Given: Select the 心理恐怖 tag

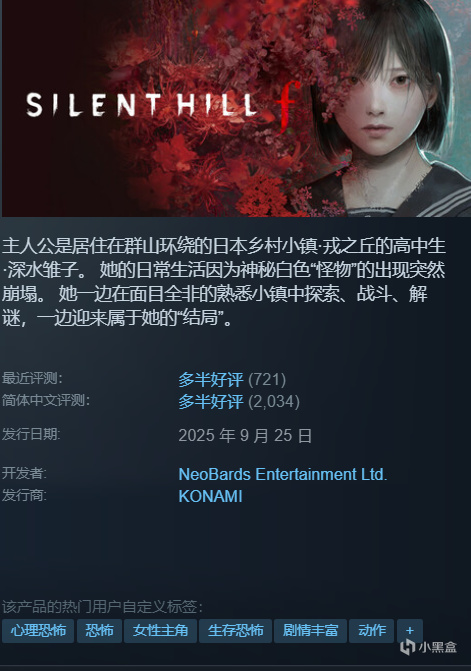Looking at the screenshot, I should 38,630.
